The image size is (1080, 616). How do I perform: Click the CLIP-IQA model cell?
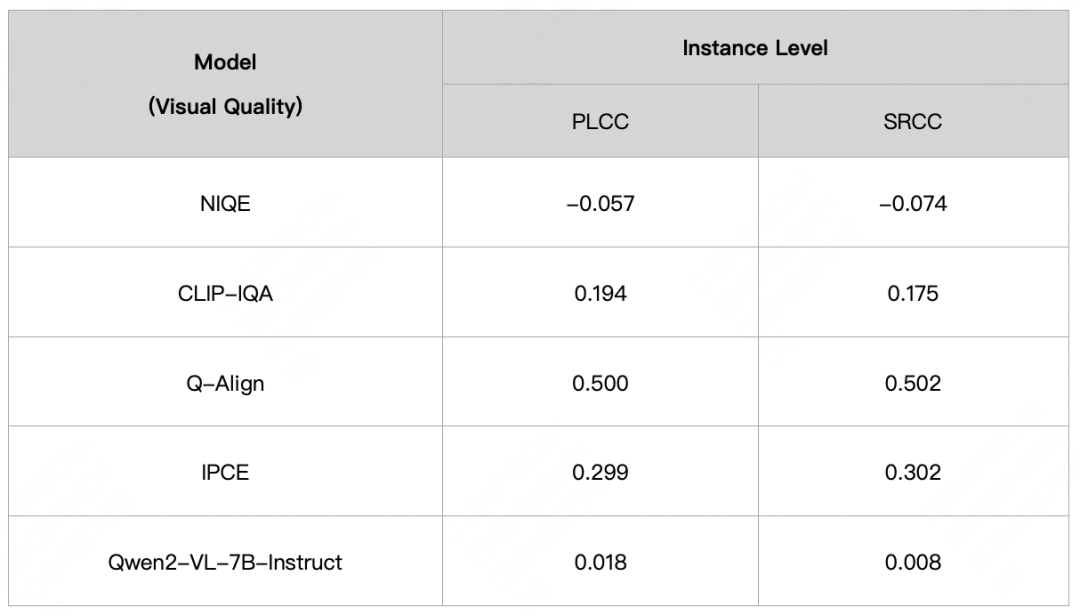point(225,292)
